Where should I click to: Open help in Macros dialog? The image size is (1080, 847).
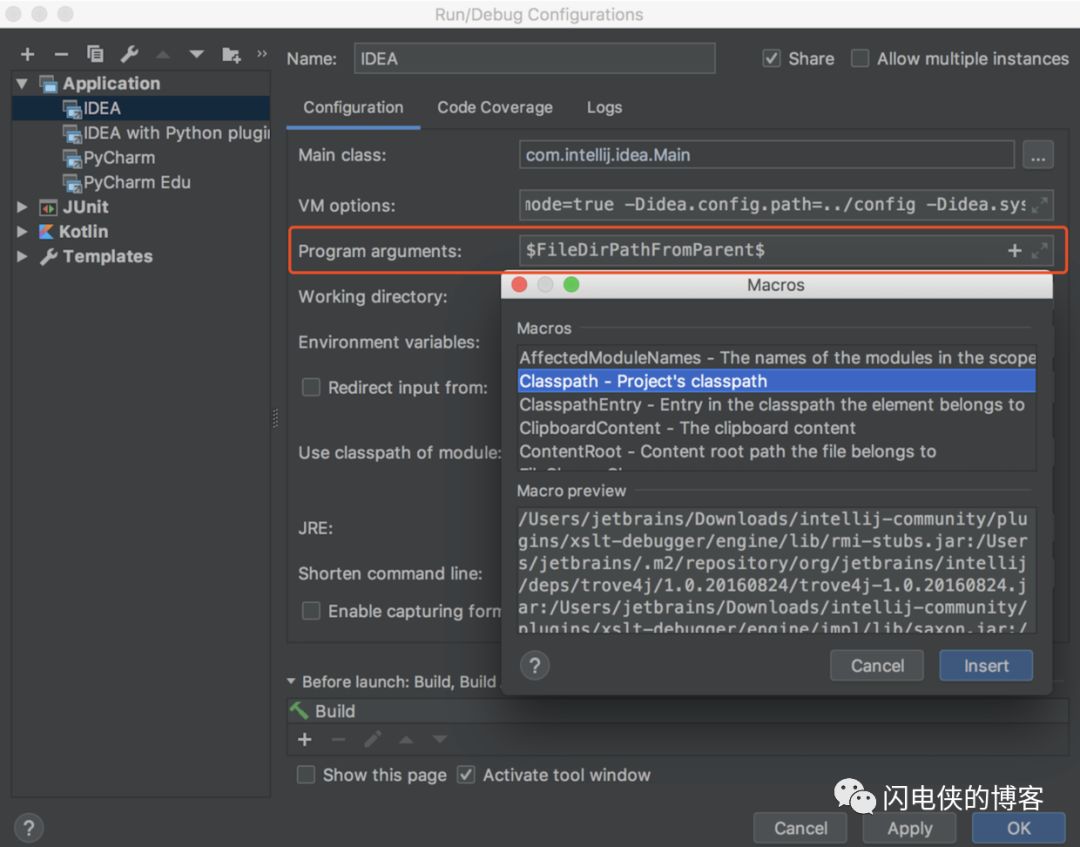click(534, 665)
